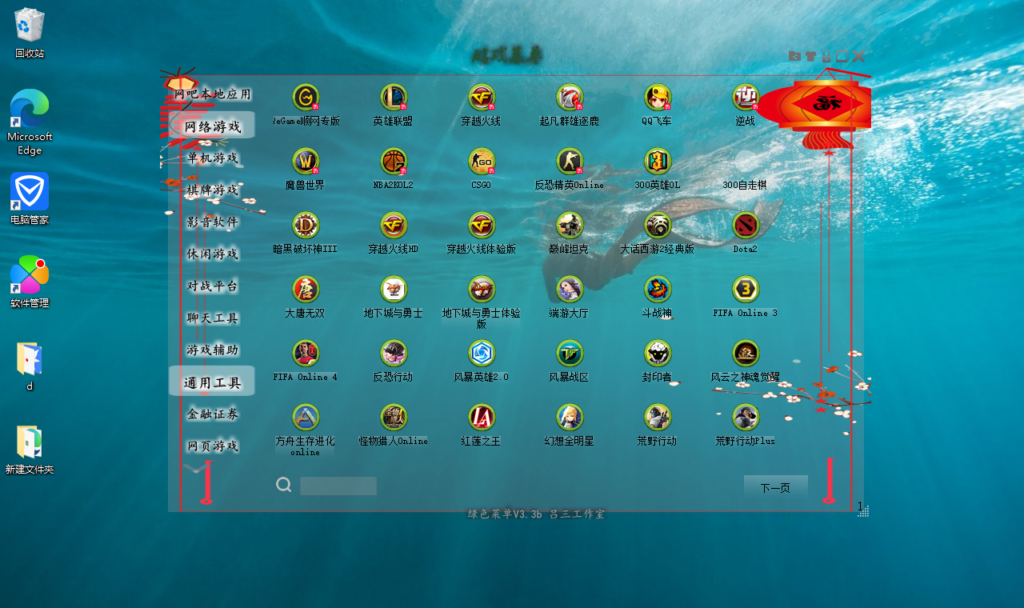Focus the game search input field
Viewport: 1024px width, 608px height.
tap(338, 486)
